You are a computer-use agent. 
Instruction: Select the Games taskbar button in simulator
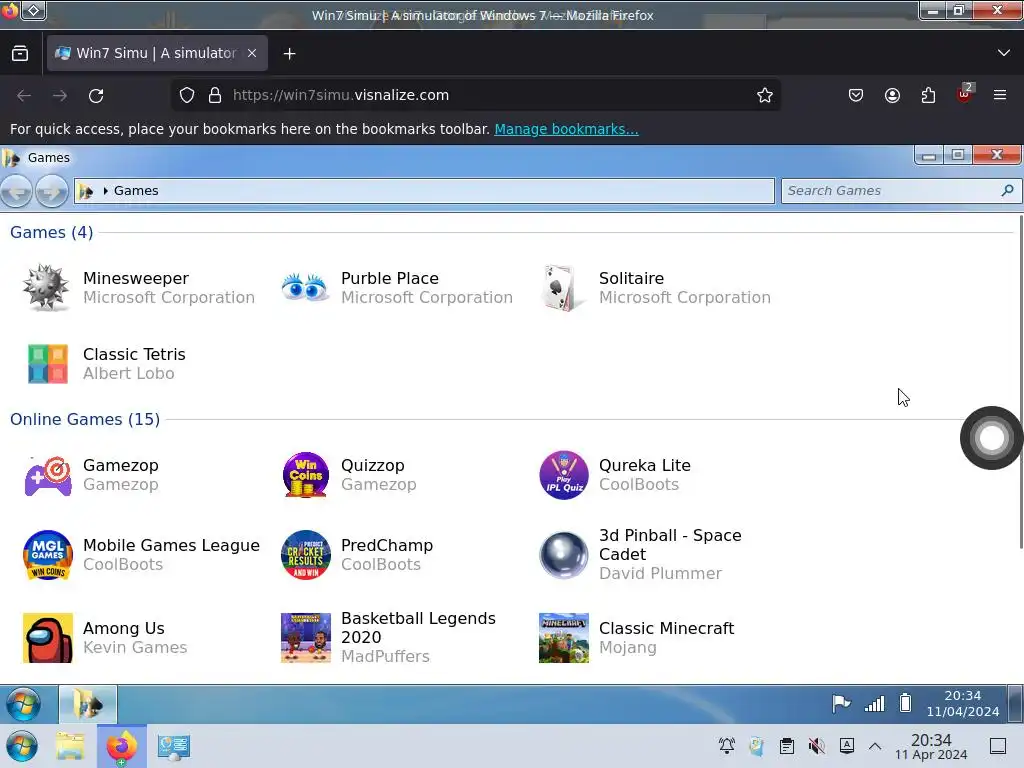pyautogui.click(x=88, y=705)
